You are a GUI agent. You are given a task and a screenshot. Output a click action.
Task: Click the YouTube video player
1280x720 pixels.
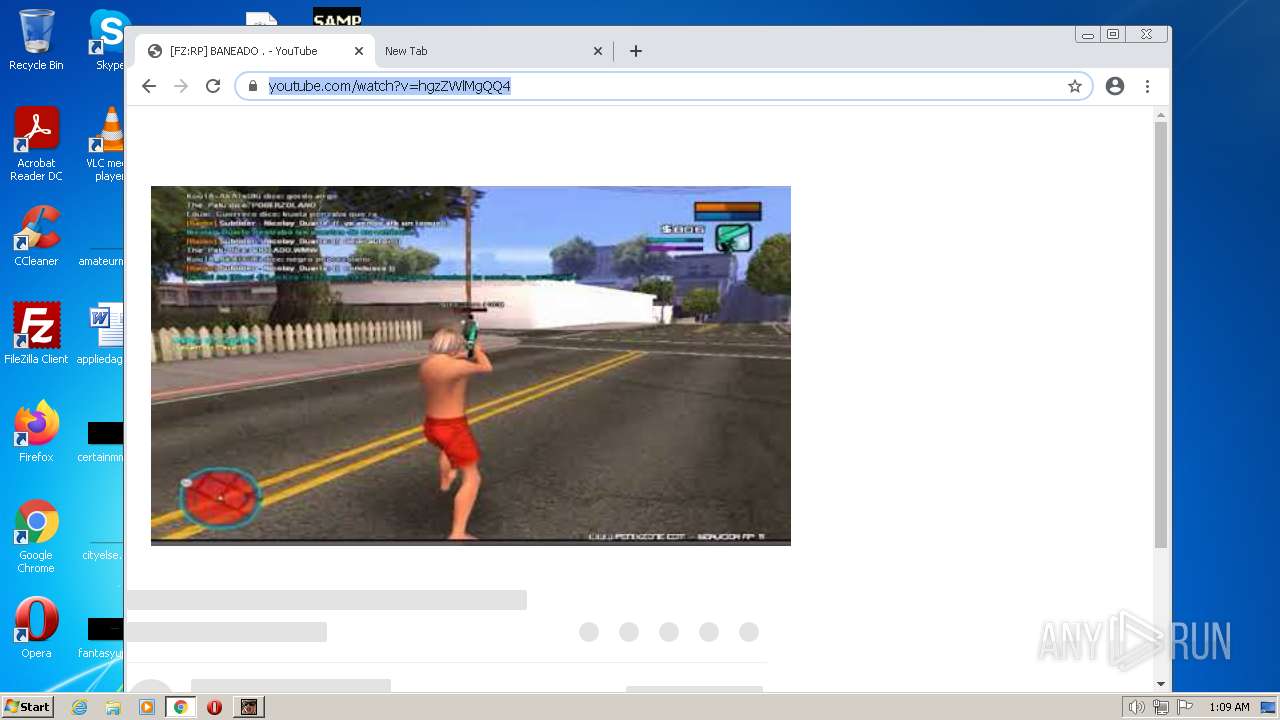tap(471, 365)
